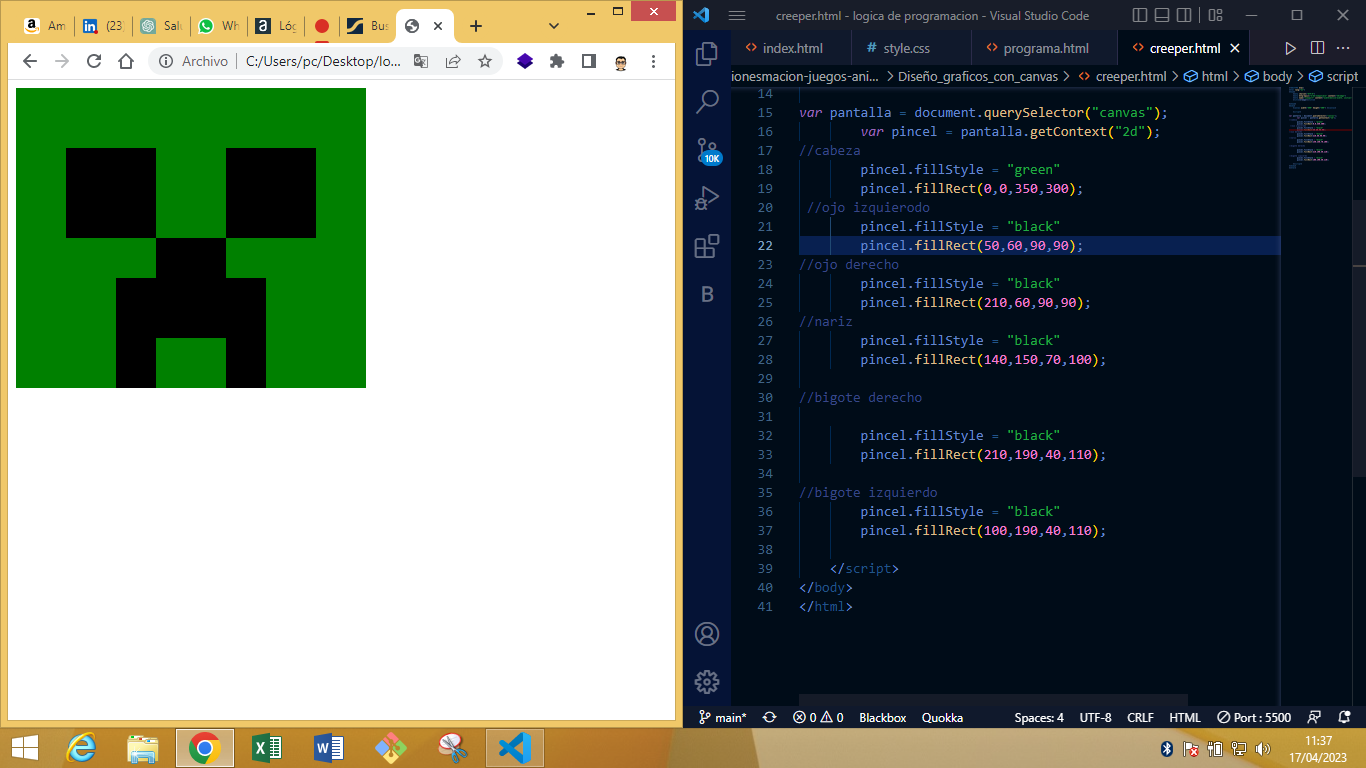Click the VS Code minimap
This screenshot has height=768, width=1366.
(1318, 130)
